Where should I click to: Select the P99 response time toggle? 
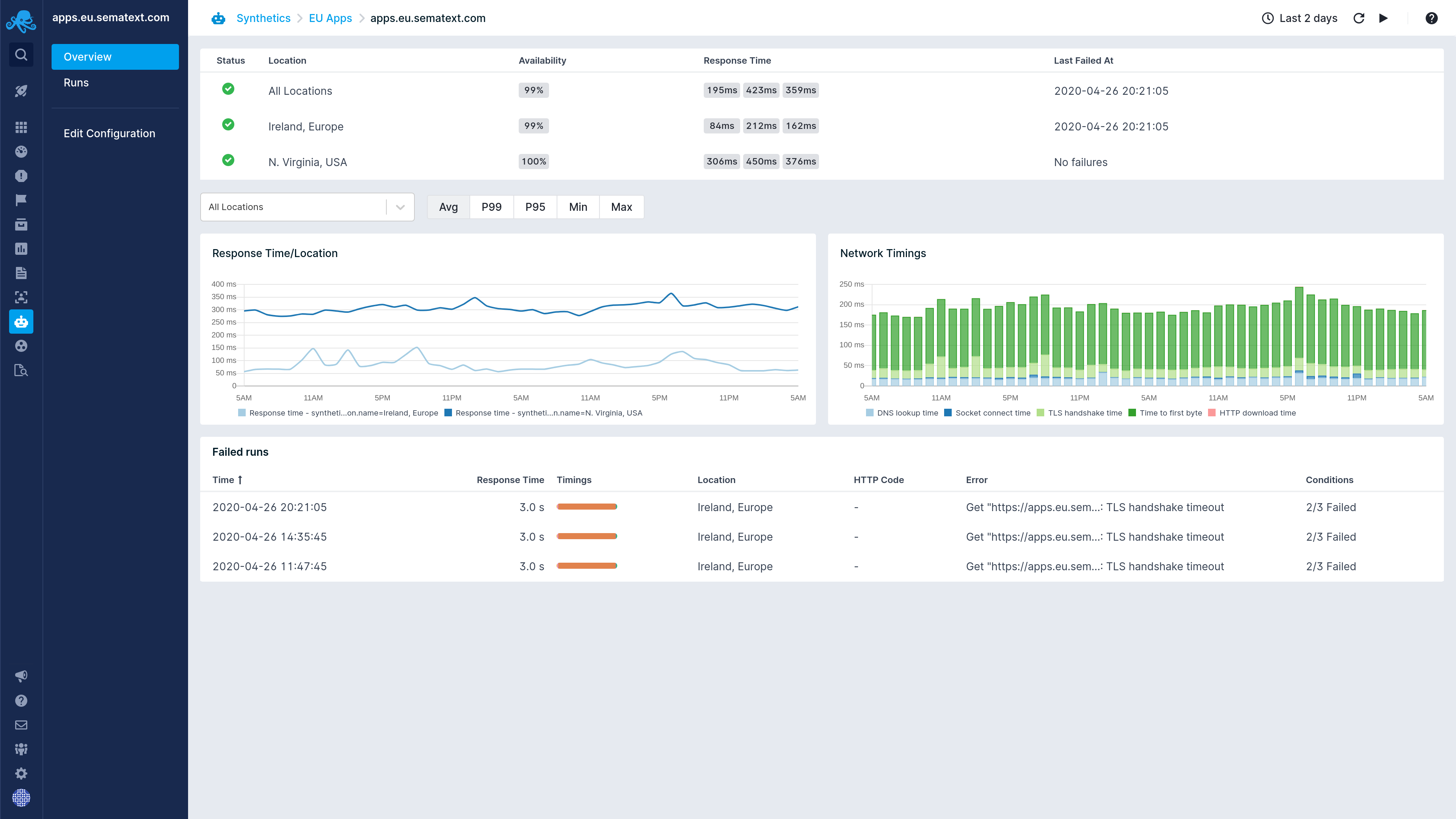click(491, 207)
